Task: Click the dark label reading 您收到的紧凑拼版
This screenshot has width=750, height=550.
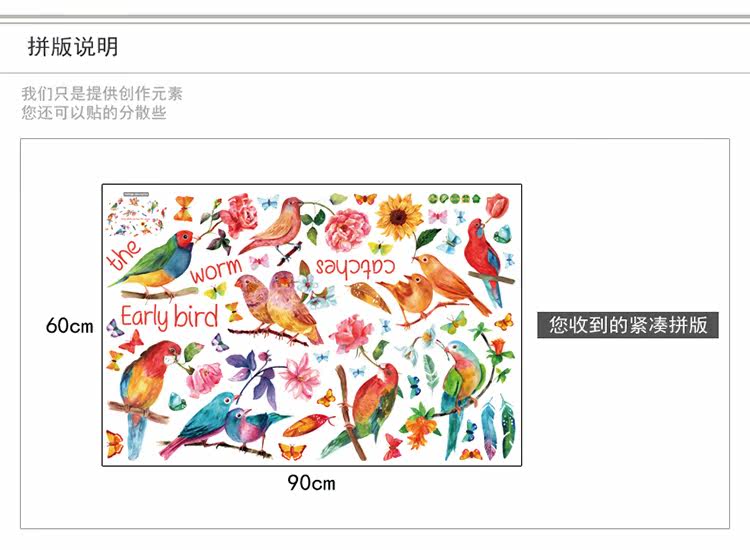Action: pos(628,325)
